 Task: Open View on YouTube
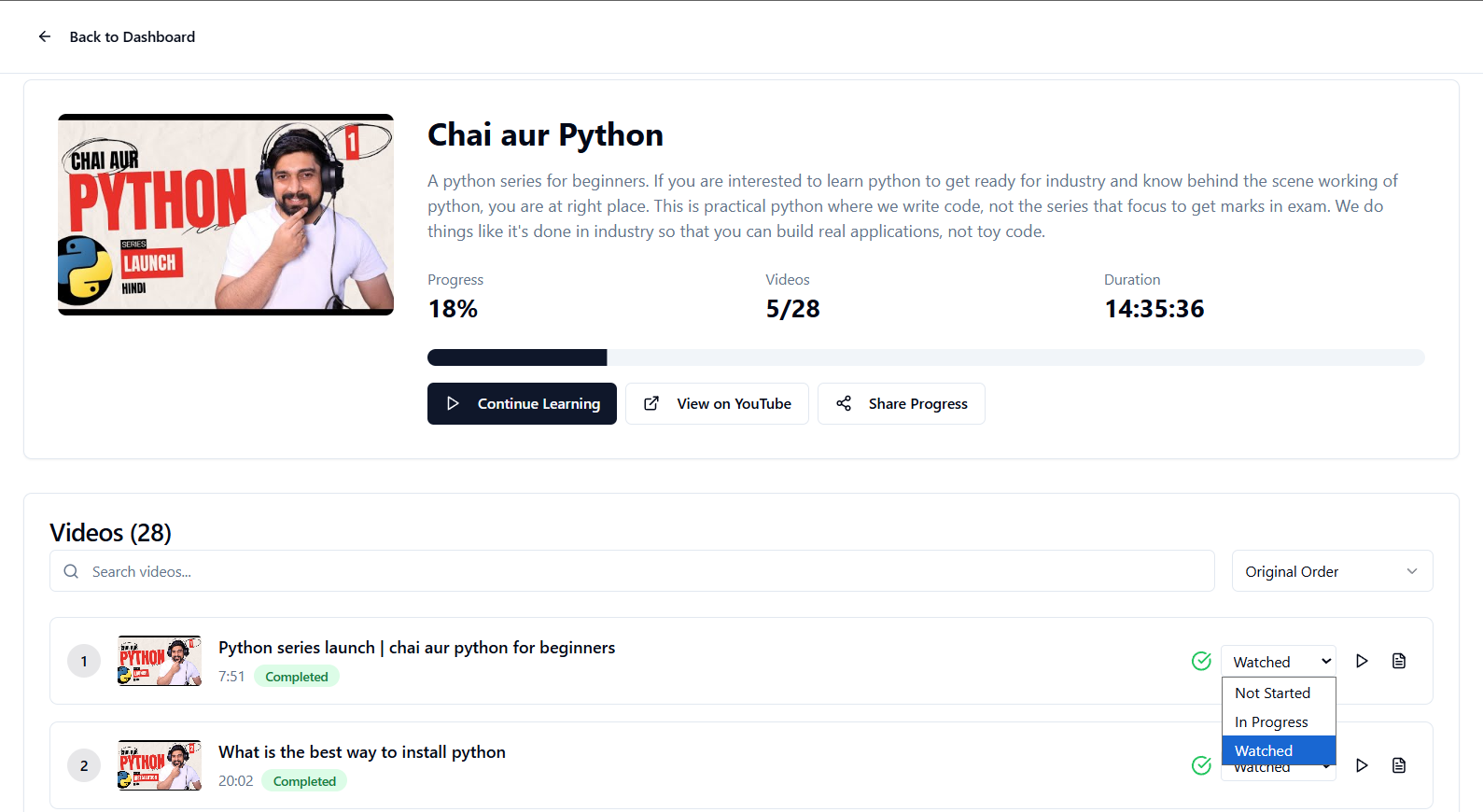717,403
